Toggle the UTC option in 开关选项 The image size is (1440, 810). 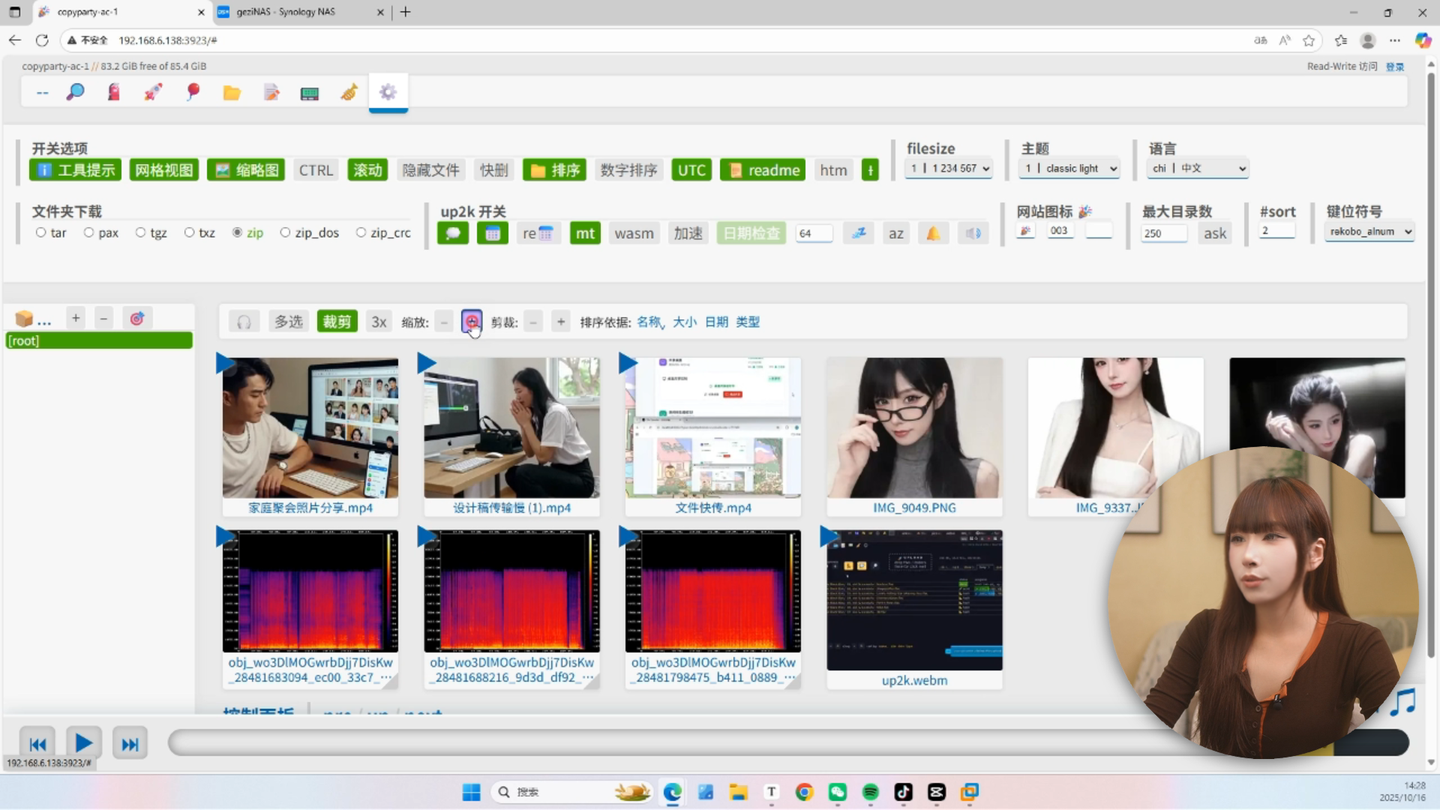pos(691,170)
